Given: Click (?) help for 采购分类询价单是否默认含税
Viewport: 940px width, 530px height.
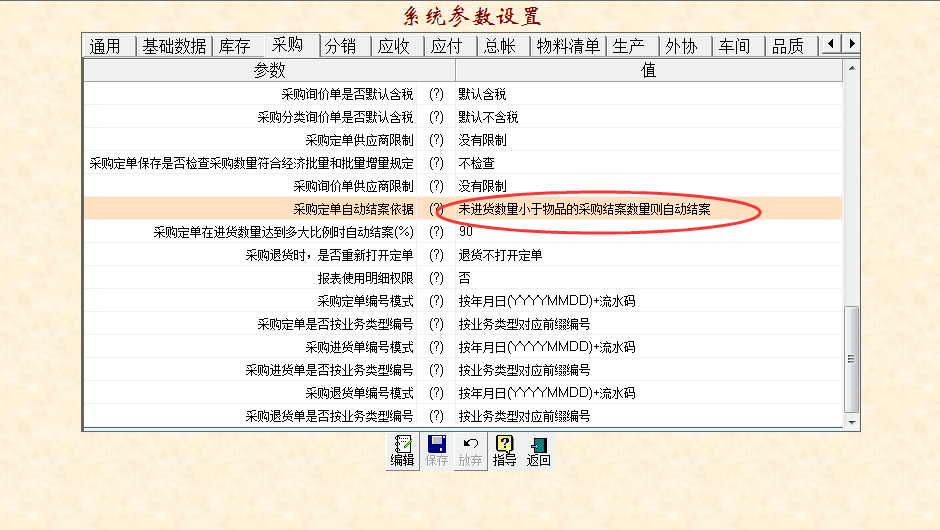Looking at the screenshot, I should tap(436, 117).
